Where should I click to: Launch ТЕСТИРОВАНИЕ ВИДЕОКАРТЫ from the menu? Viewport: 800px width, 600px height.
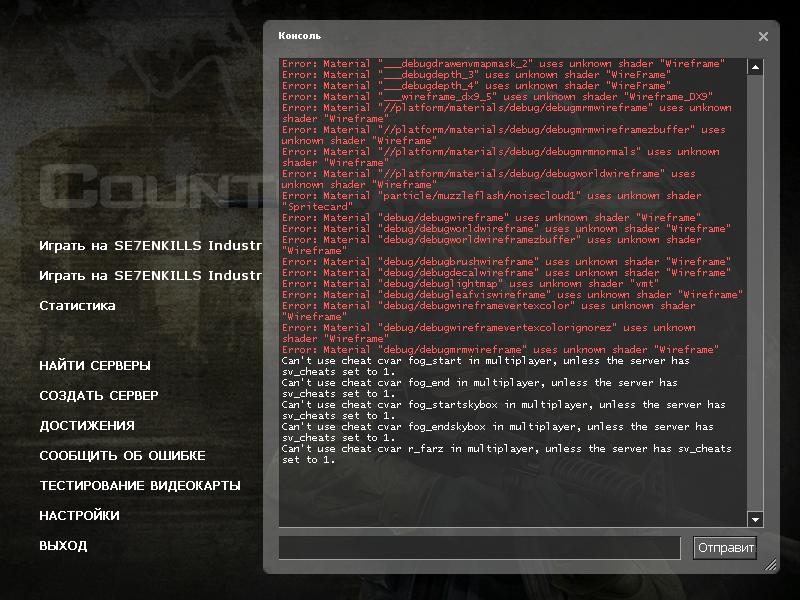coord(140,485)
